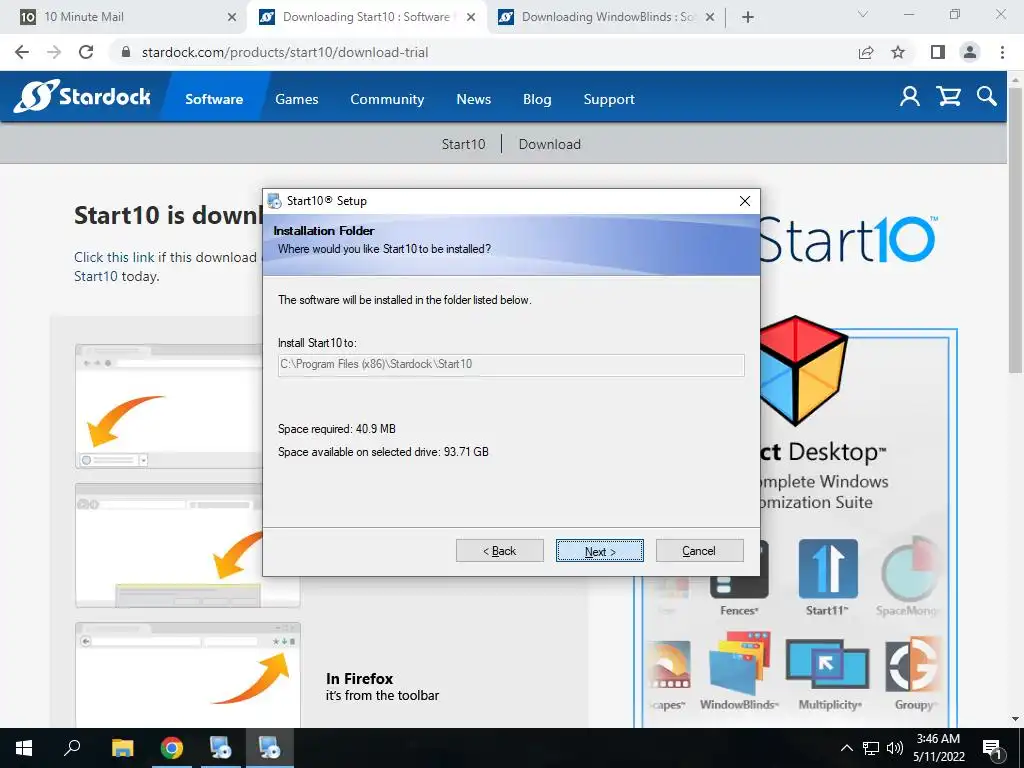Open the volume tray icon
The image size is (1024, 768).
[895, 748]
